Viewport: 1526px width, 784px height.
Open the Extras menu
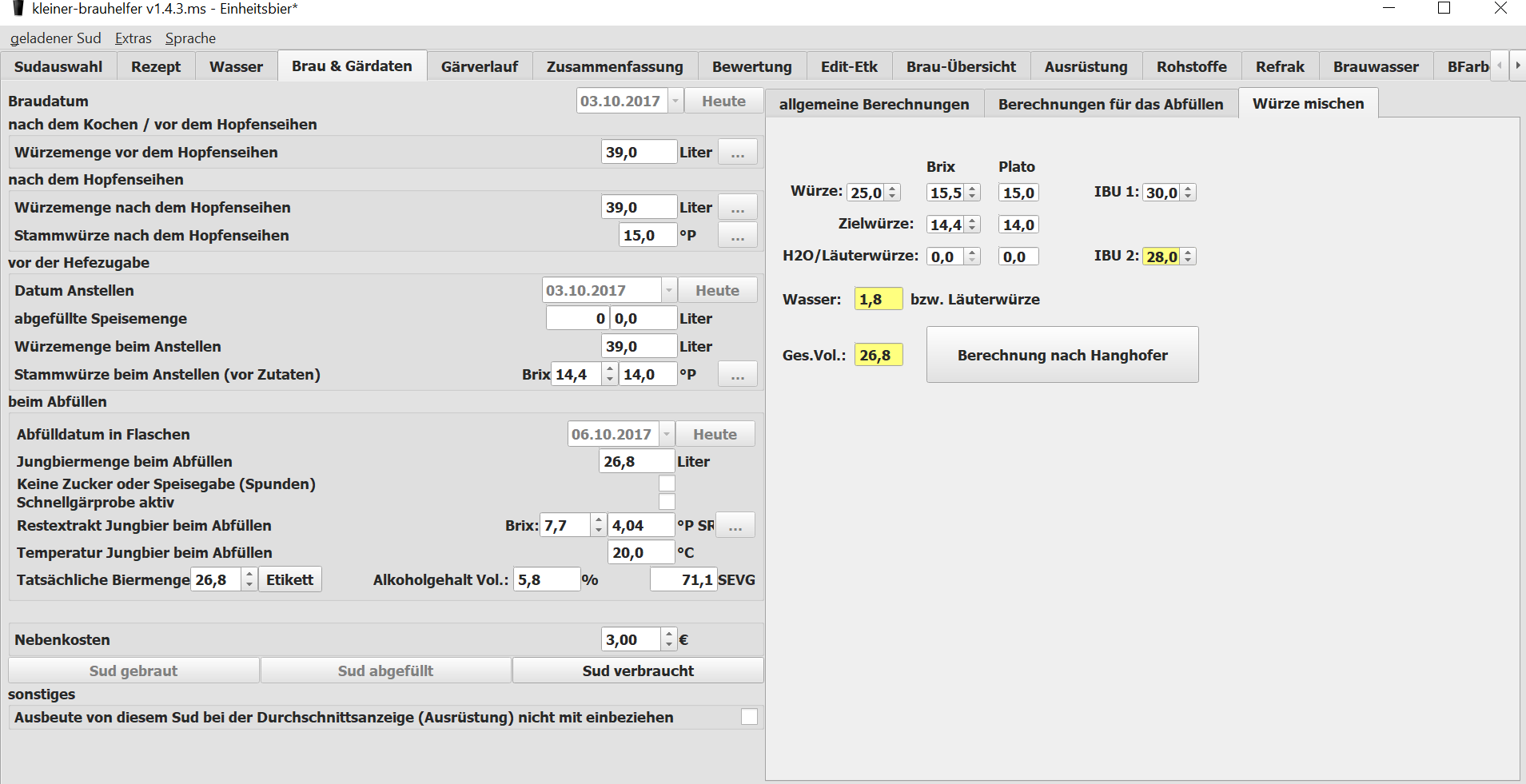(x=133, y=38)
